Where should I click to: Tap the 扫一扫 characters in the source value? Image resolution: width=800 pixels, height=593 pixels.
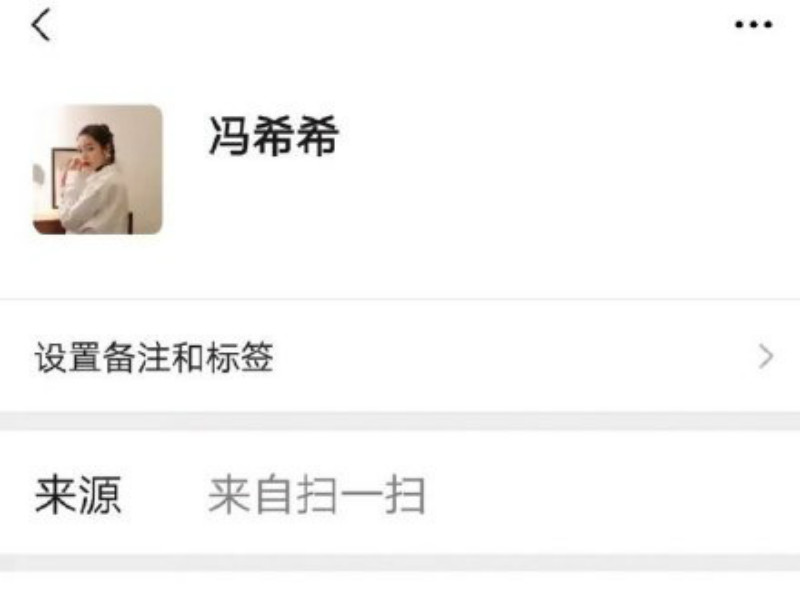361,495
